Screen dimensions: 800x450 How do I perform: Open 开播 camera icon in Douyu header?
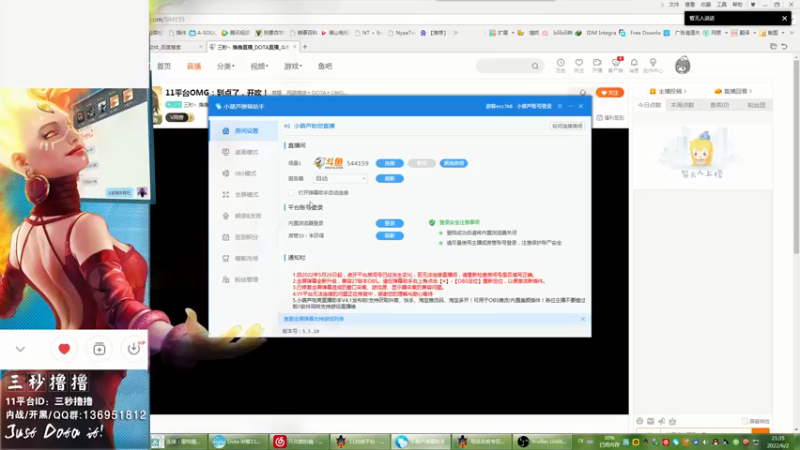(597, 65)
